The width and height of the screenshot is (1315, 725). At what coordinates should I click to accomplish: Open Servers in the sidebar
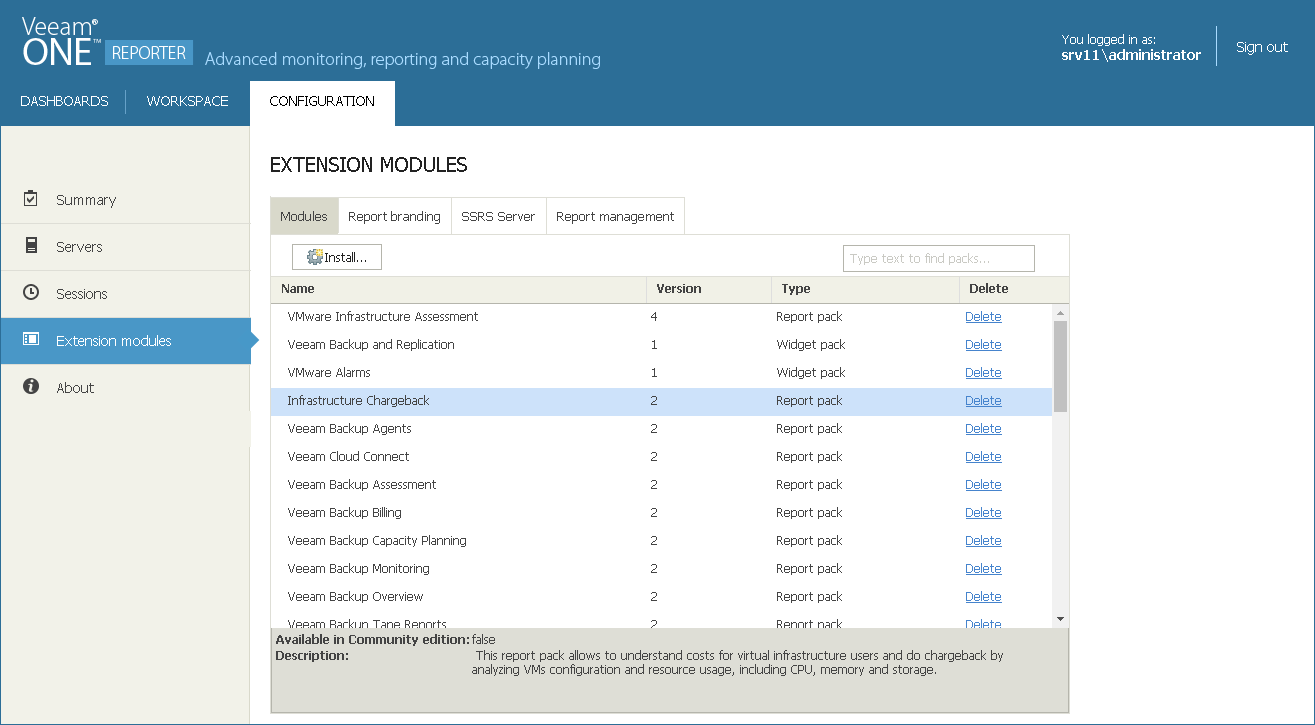pyautogui.click(x=125, y=247)
